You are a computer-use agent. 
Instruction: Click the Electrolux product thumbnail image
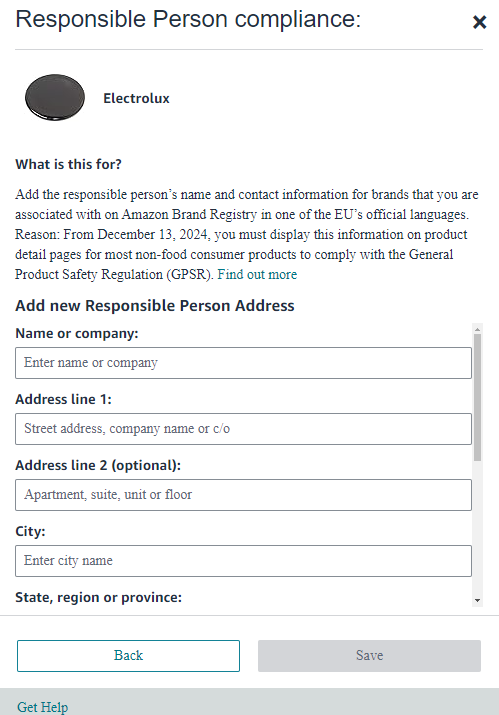pos(55,98)
